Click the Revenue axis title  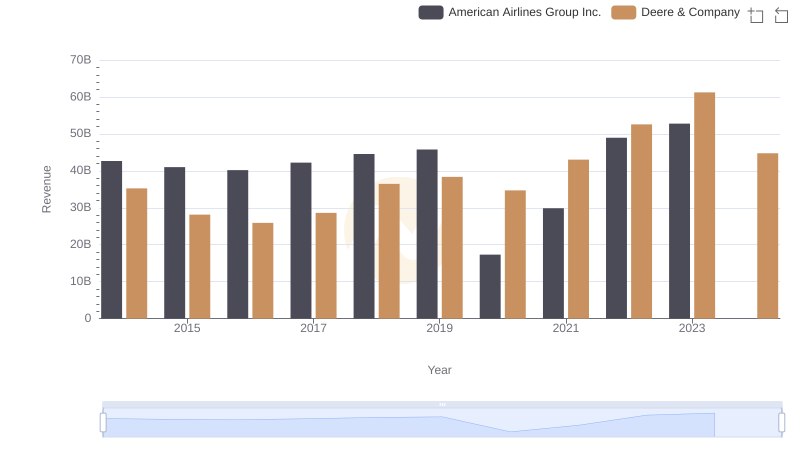(46, 189)
